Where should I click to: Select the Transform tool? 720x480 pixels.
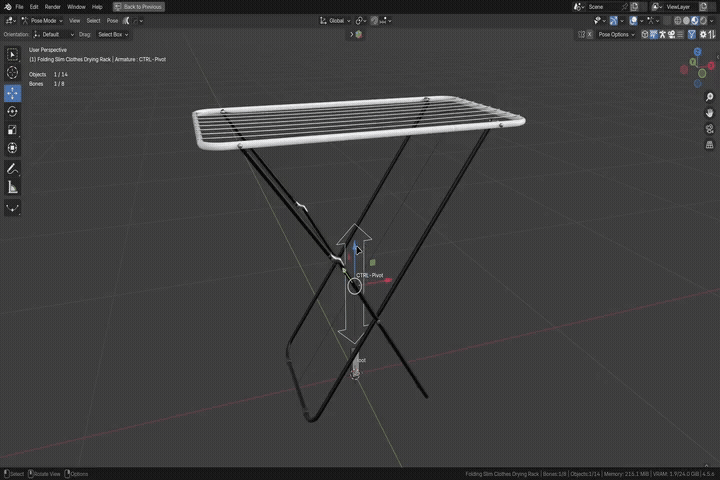[12, 148]
